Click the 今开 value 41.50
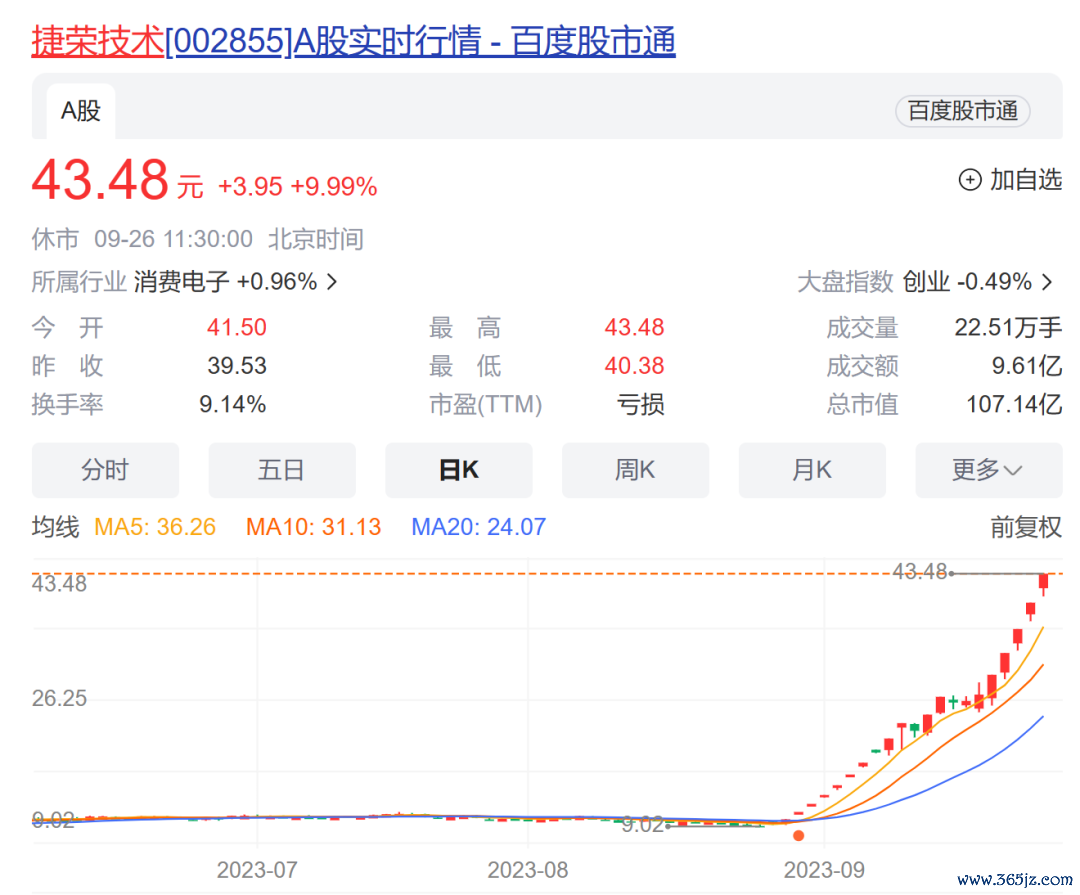Image resolution: width=1080 pixels, height=895 pixels. click(x=236, y=327)
